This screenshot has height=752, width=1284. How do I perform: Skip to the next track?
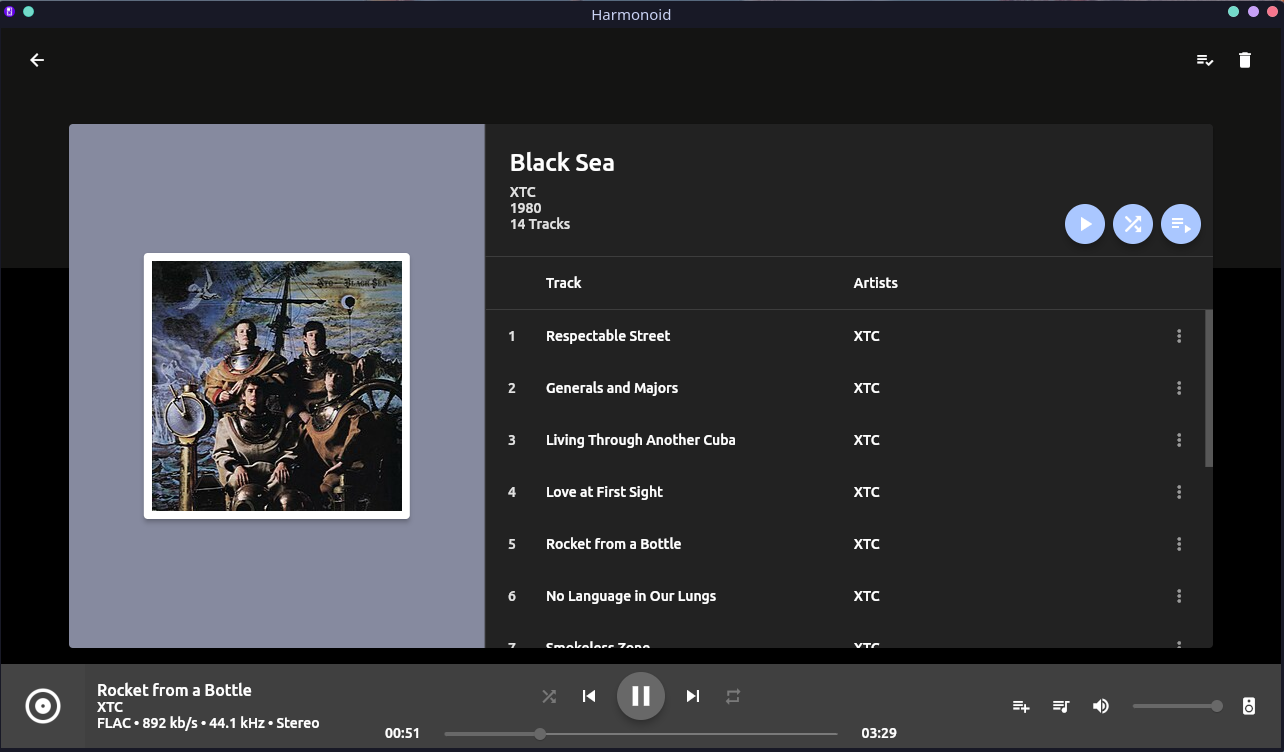coord(693,696)
